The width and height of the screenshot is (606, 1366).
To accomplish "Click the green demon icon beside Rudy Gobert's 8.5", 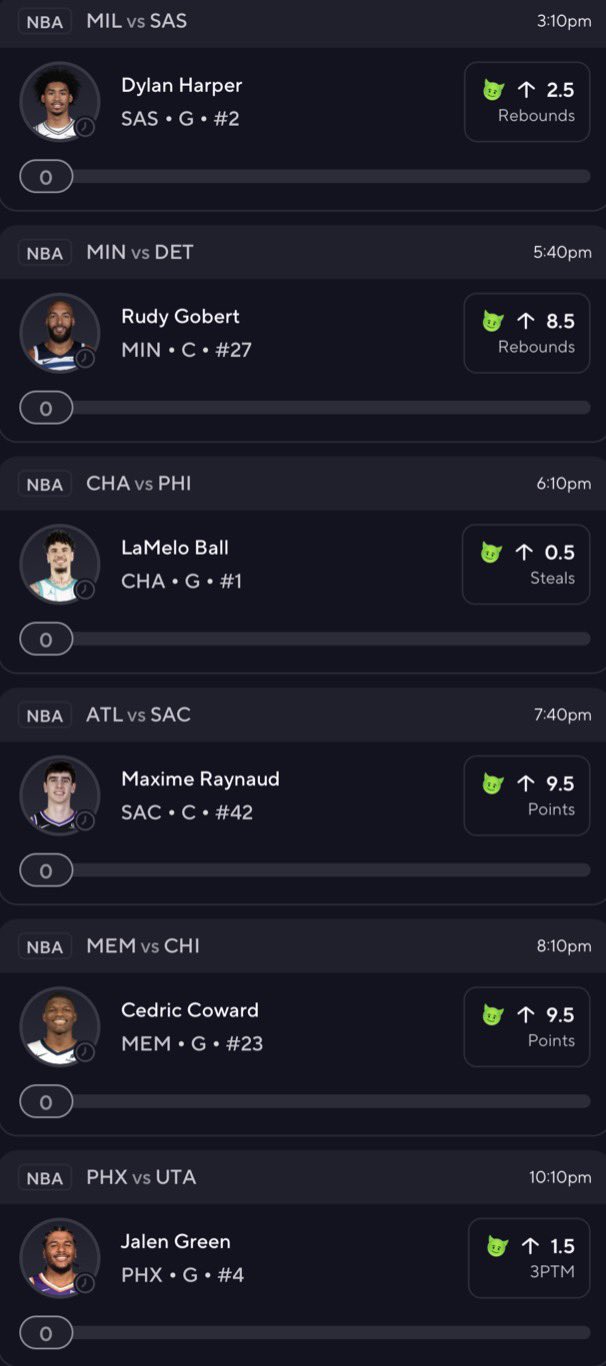I will (493, 321).
